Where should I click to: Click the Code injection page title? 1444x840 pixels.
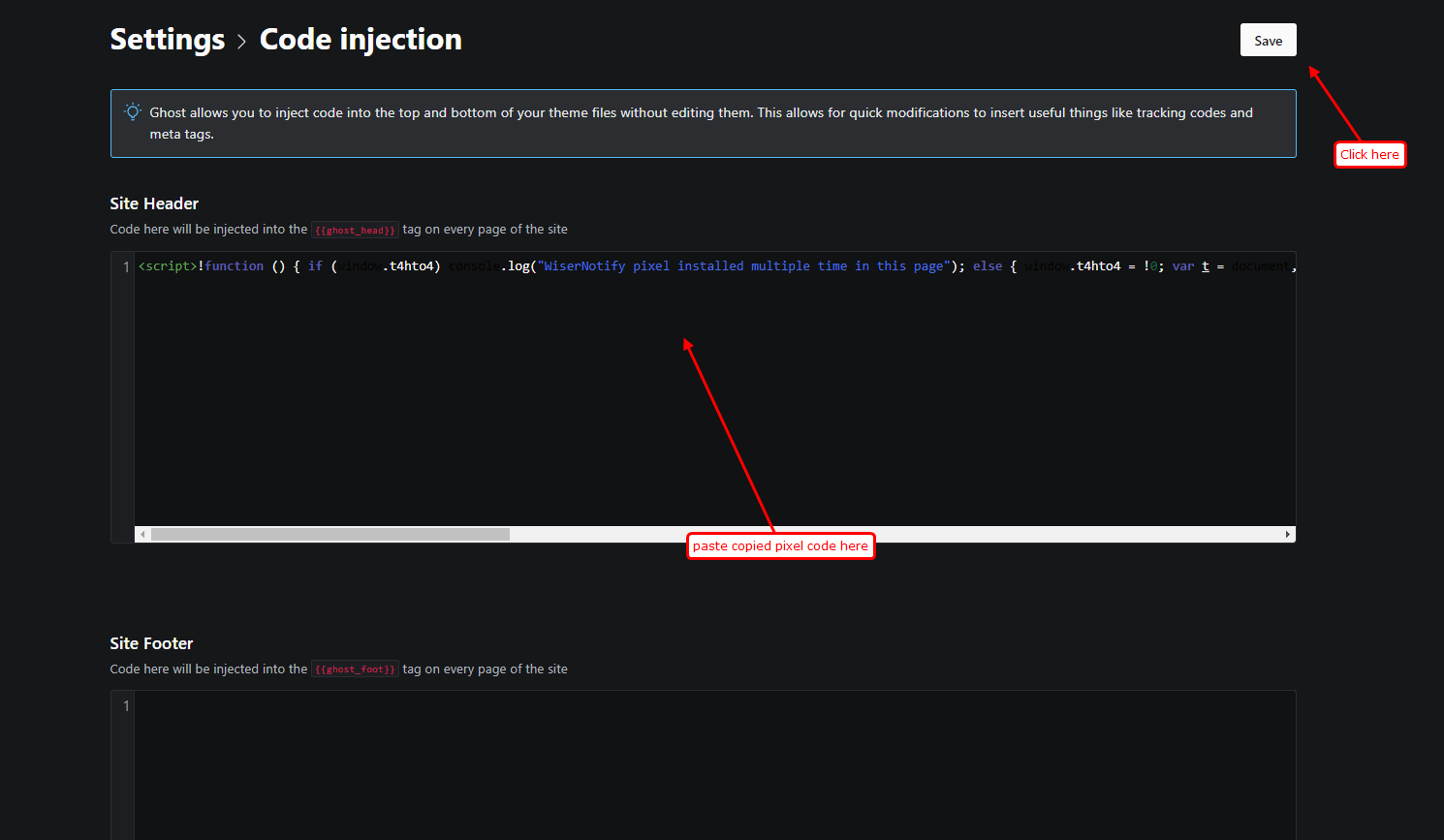click(361, 40)
